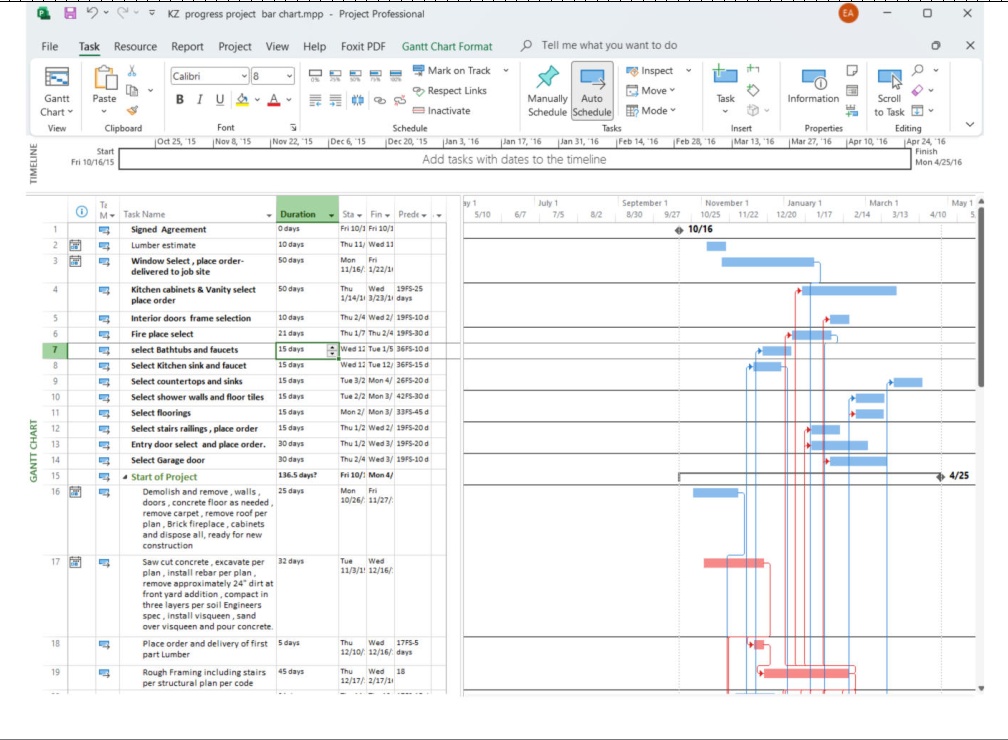Screen dimensions: 1008x740
Task: Open the File menu
Action: point(50,46)
